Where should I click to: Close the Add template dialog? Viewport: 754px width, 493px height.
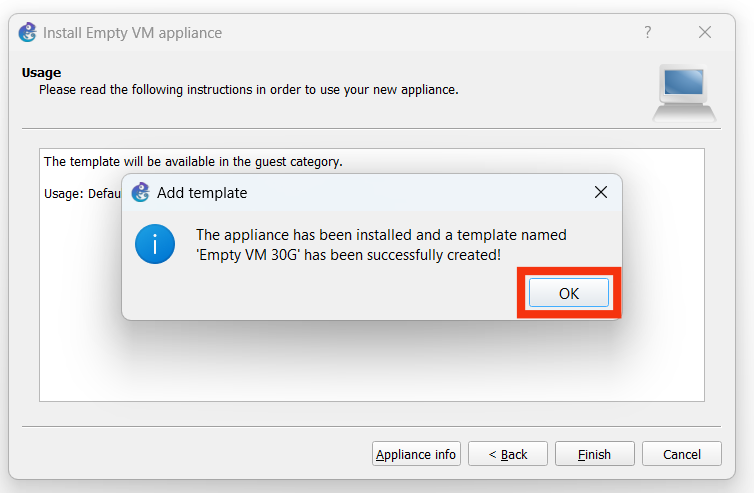point(600,192)
